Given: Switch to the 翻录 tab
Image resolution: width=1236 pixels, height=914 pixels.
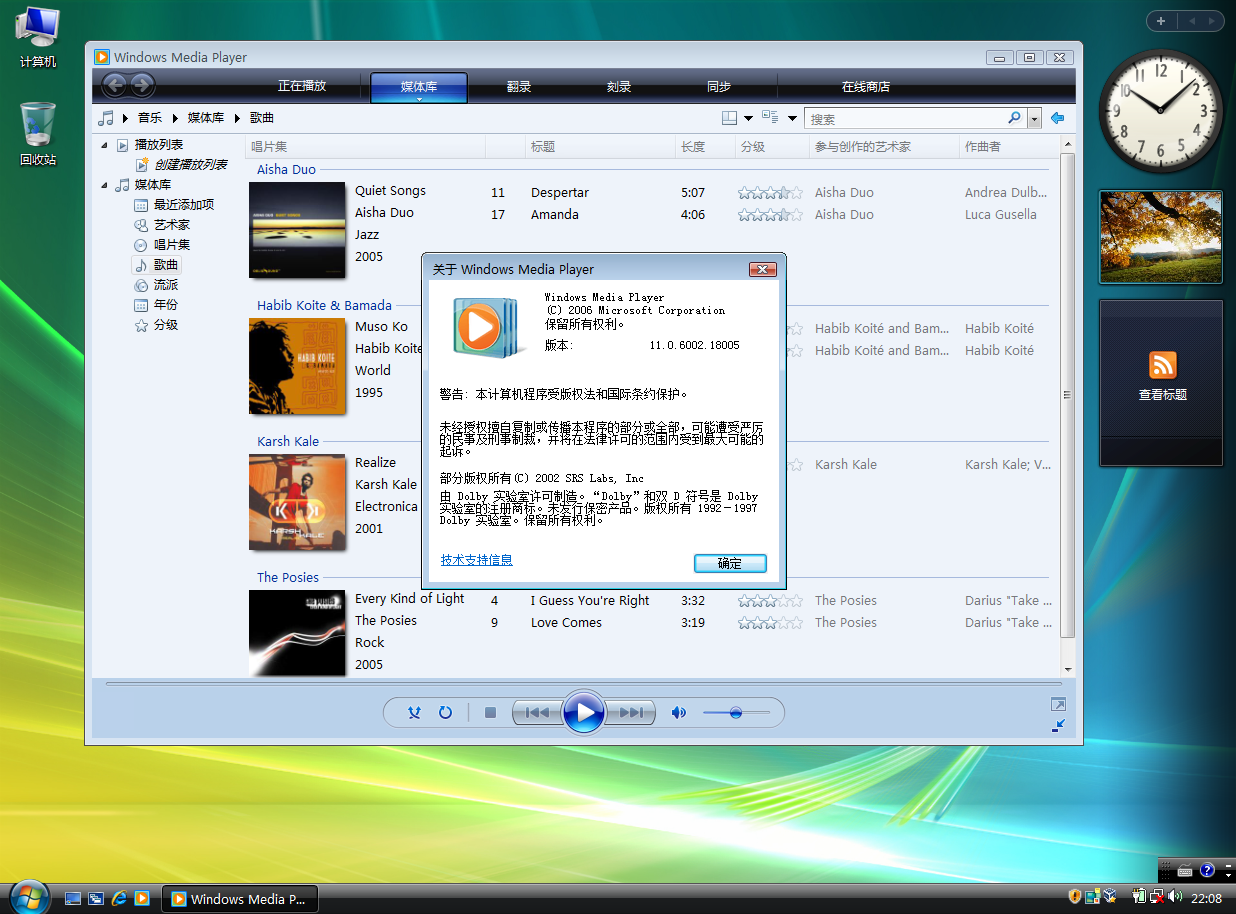Looking at the screenshot, I should coord(518,86).
